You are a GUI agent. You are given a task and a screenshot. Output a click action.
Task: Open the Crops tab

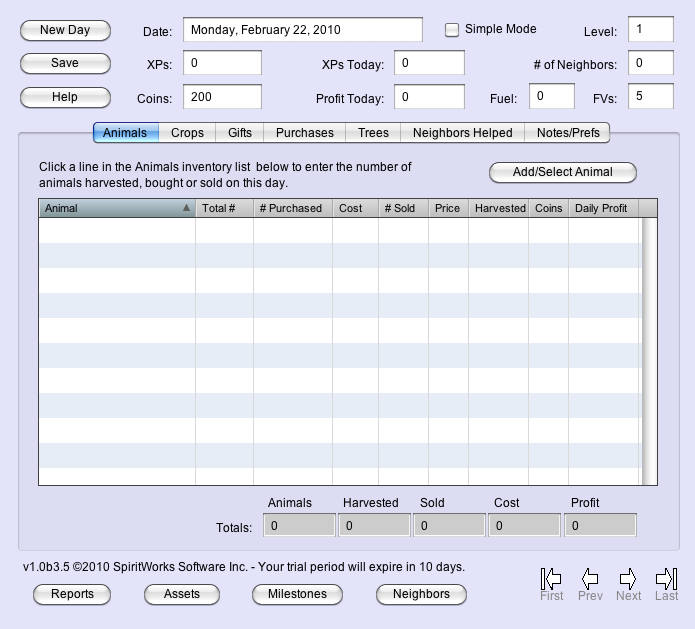(x=187, y=133)
